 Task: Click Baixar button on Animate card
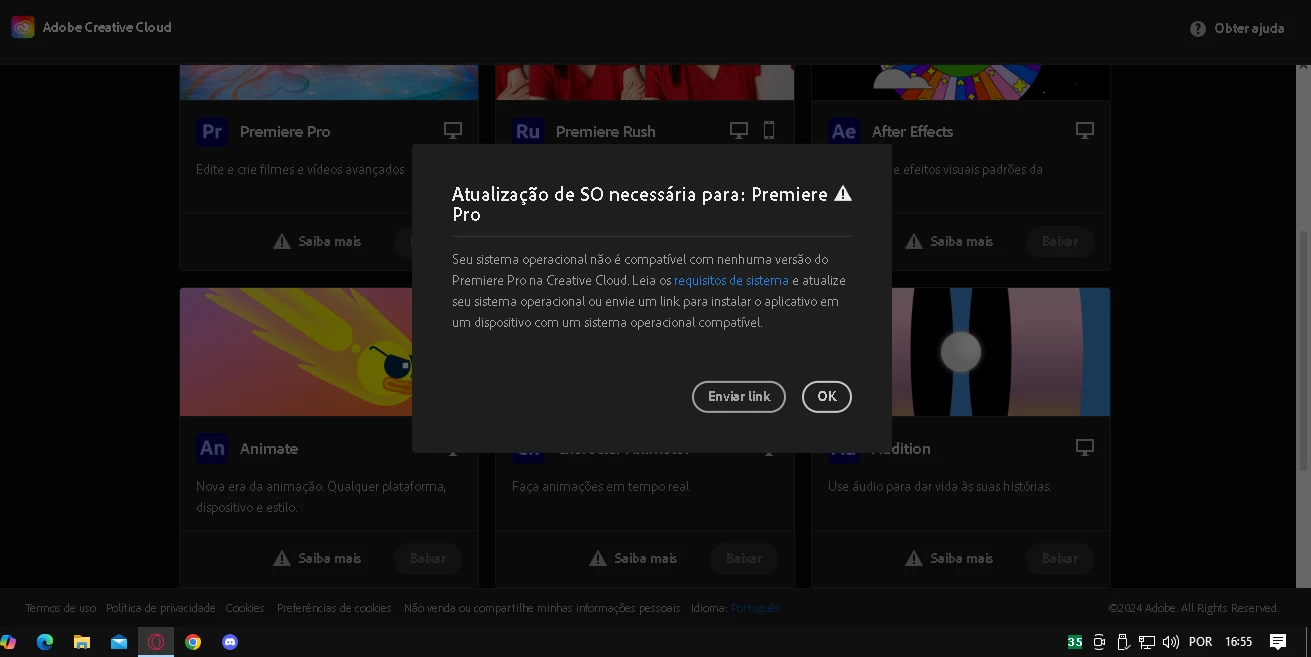tap(428, 559)
